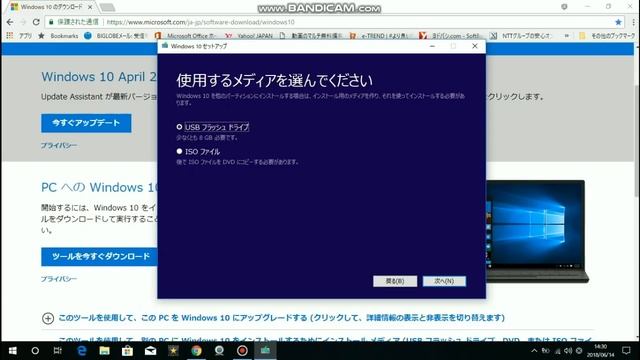Click the 次へ(N) next button
The height and width of the screenshot is (360, 640).
pyautogui.click(x=444, y=281)
